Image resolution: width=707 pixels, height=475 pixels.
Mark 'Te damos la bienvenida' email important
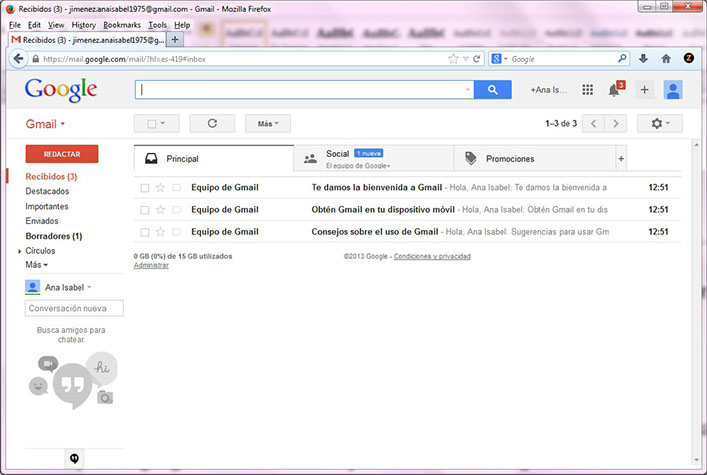pyautogui.click(x=176, y=188)
